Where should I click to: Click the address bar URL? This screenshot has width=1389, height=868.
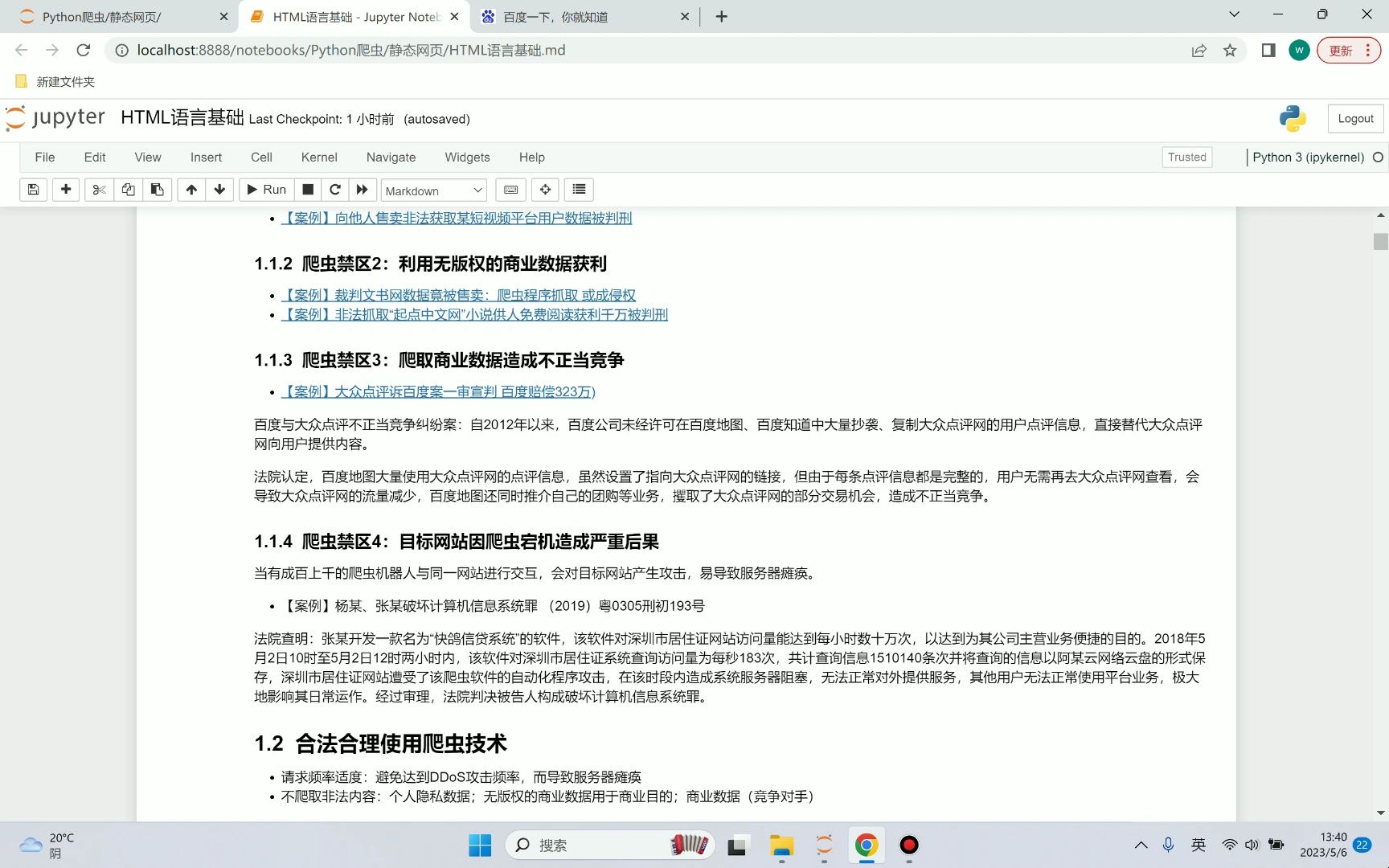click(x=351, y=51)
